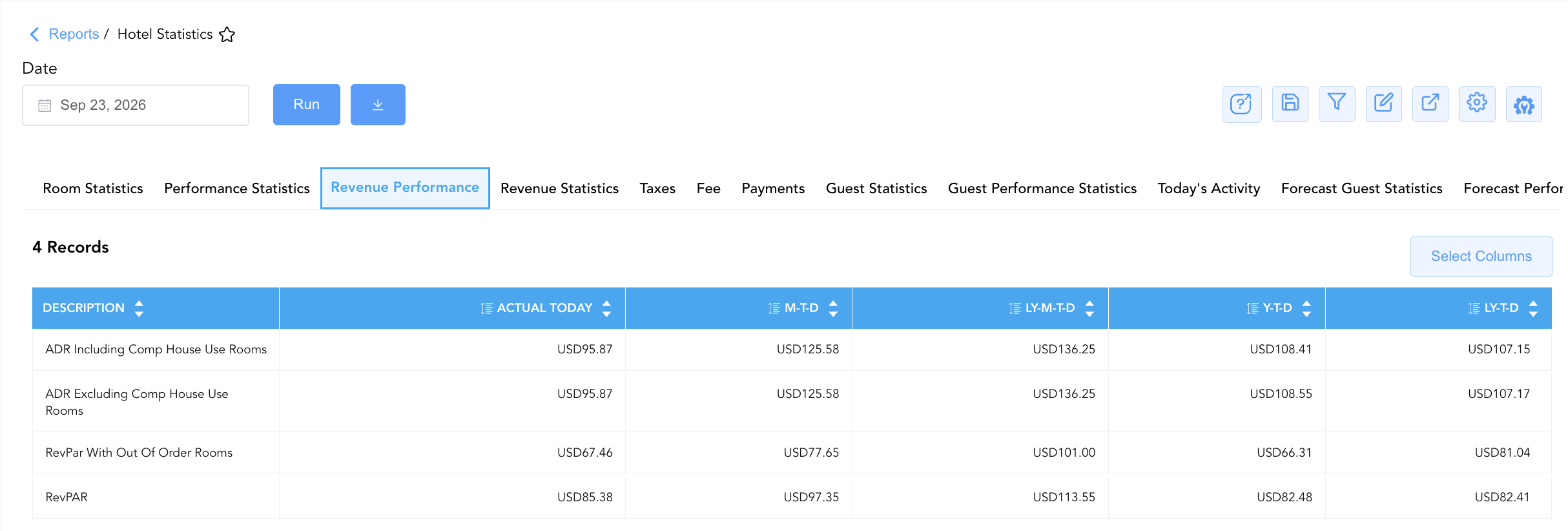Switch to Revenue Statistics tab
The width and height of the screenshot is (1568, 531).
tap(559, 189)
